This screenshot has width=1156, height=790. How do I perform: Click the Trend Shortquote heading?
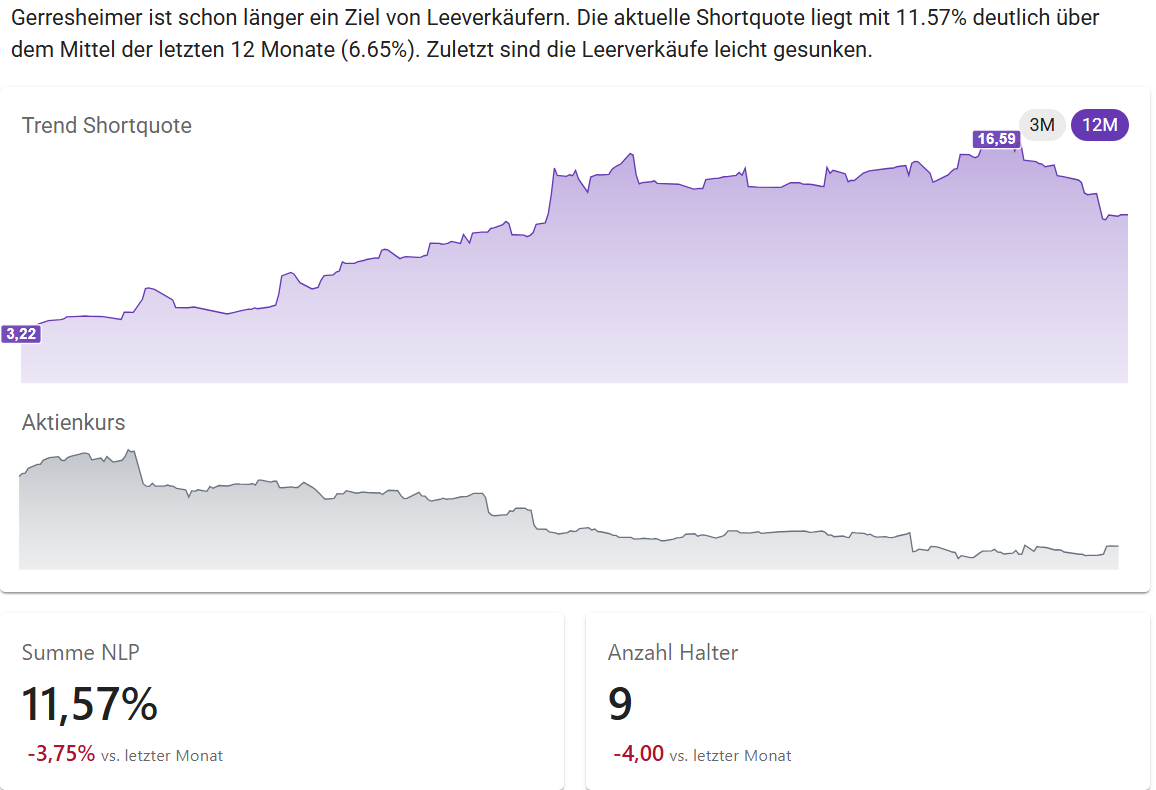point(106,125)
